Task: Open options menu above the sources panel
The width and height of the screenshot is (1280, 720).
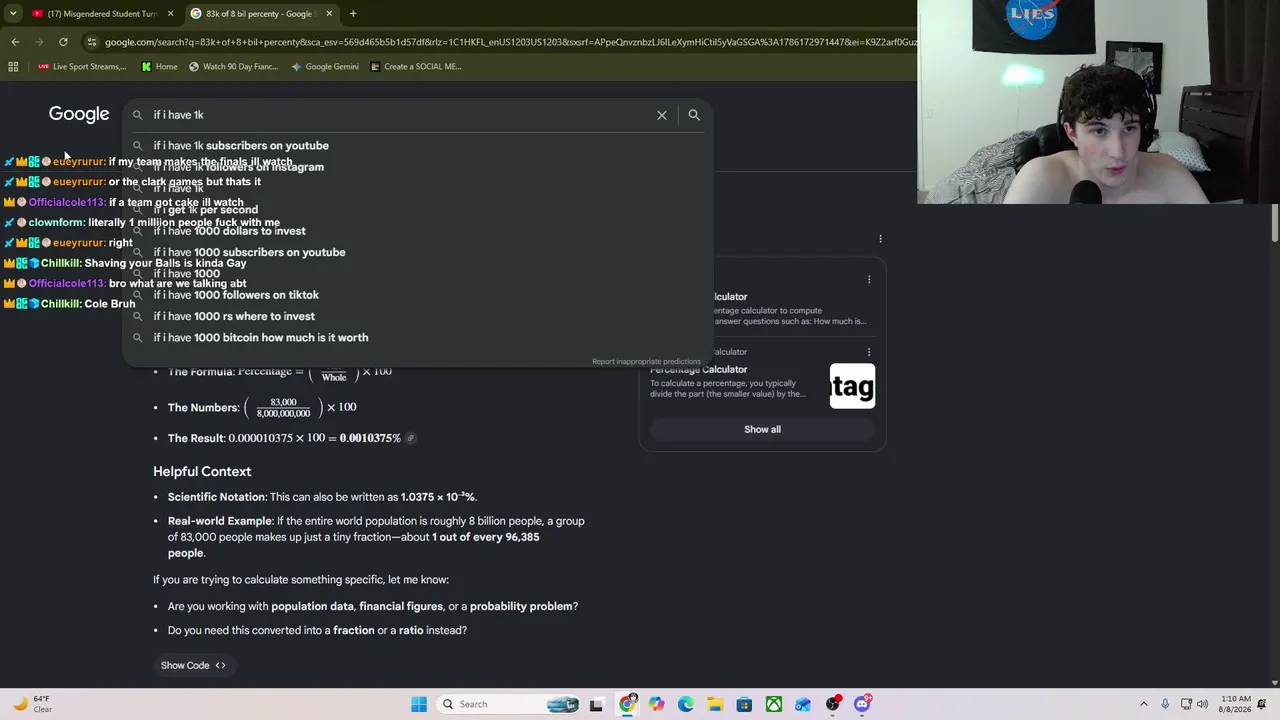Action: coord(880,239)
